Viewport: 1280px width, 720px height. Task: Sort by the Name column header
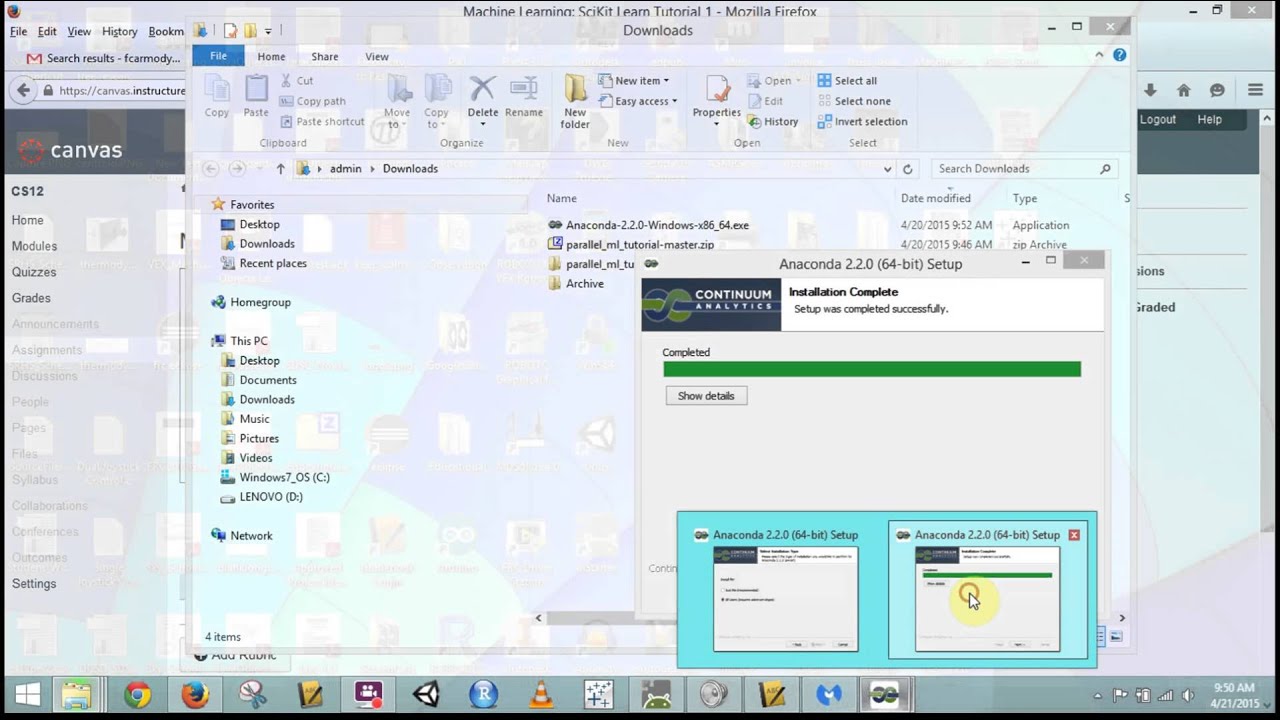point(562,198)
